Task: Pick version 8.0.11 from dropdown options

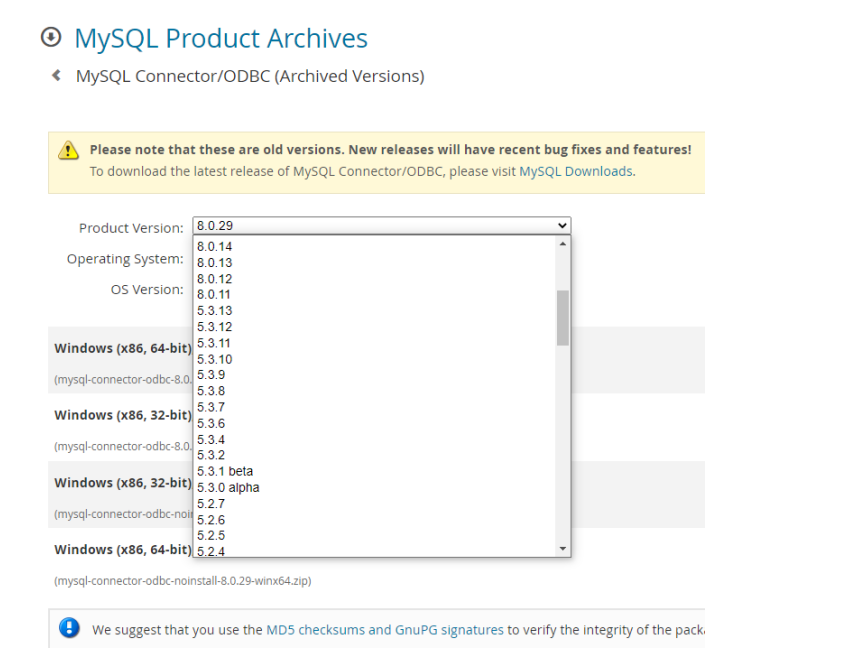Action: tap(215, 295)
